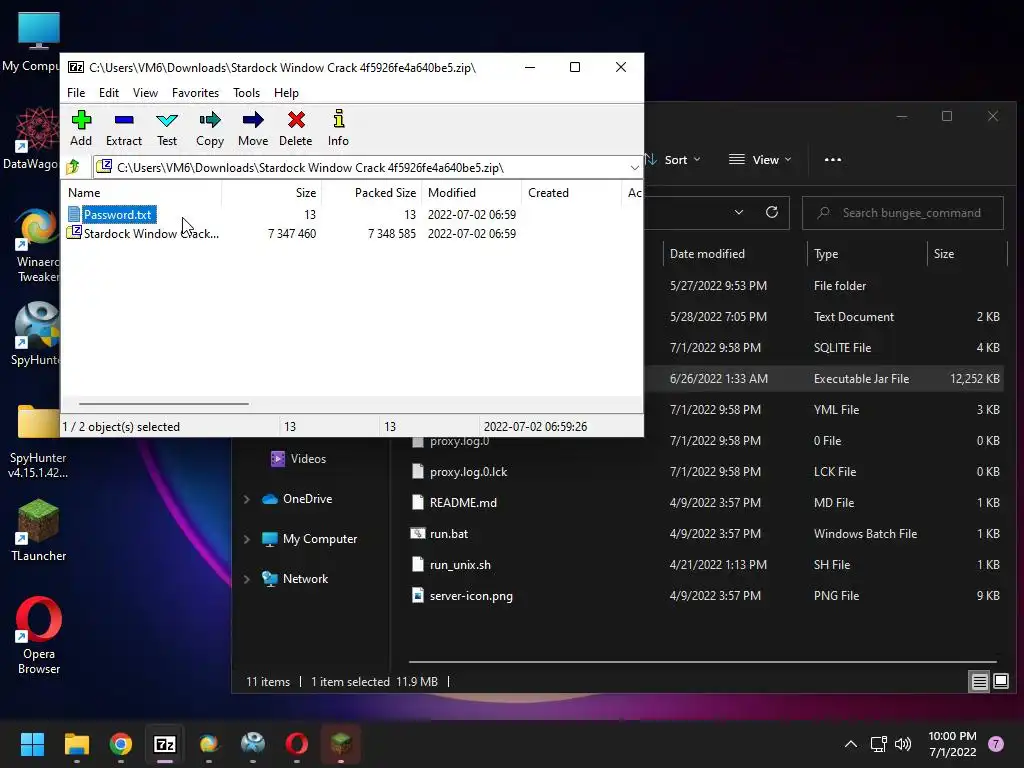1024x768 pixels.
Task: Select the server-icon.png file
Action: click(471, 596)
